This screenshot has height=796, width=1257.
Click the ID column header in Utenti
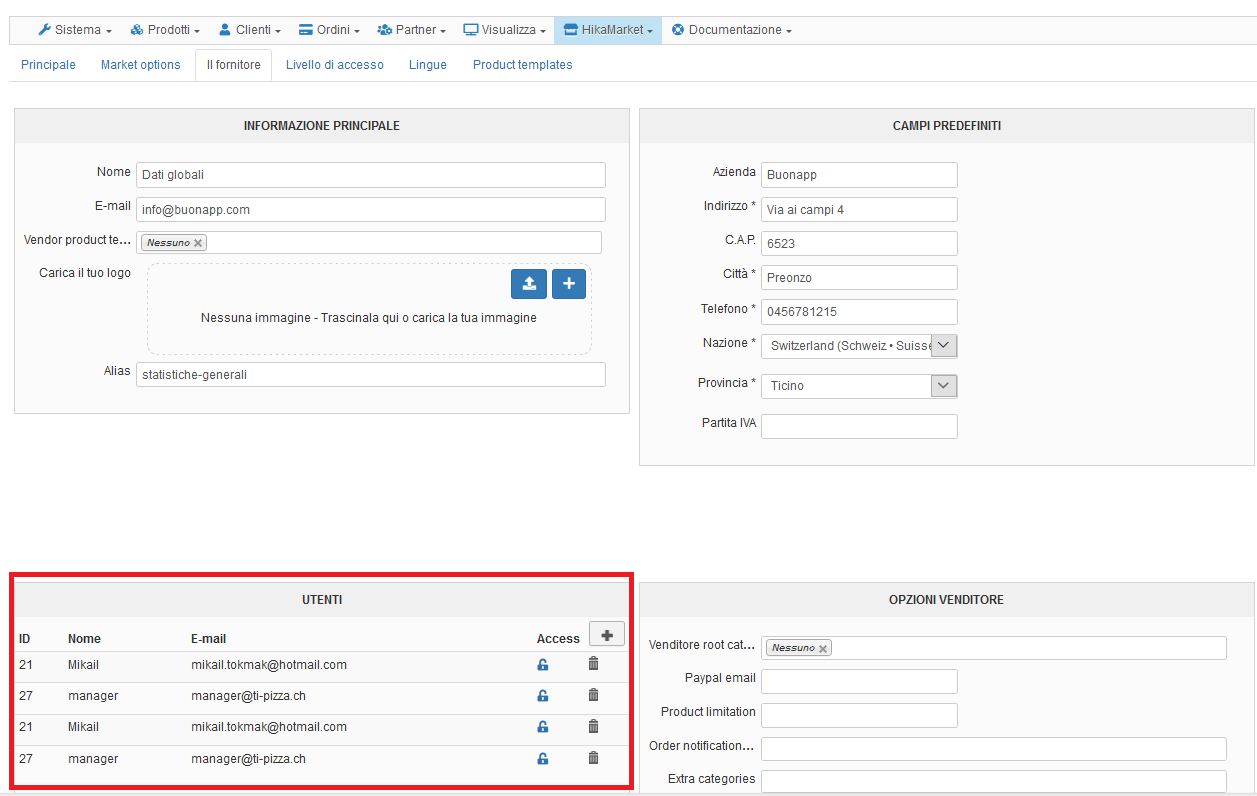click(x=25, y=639)
